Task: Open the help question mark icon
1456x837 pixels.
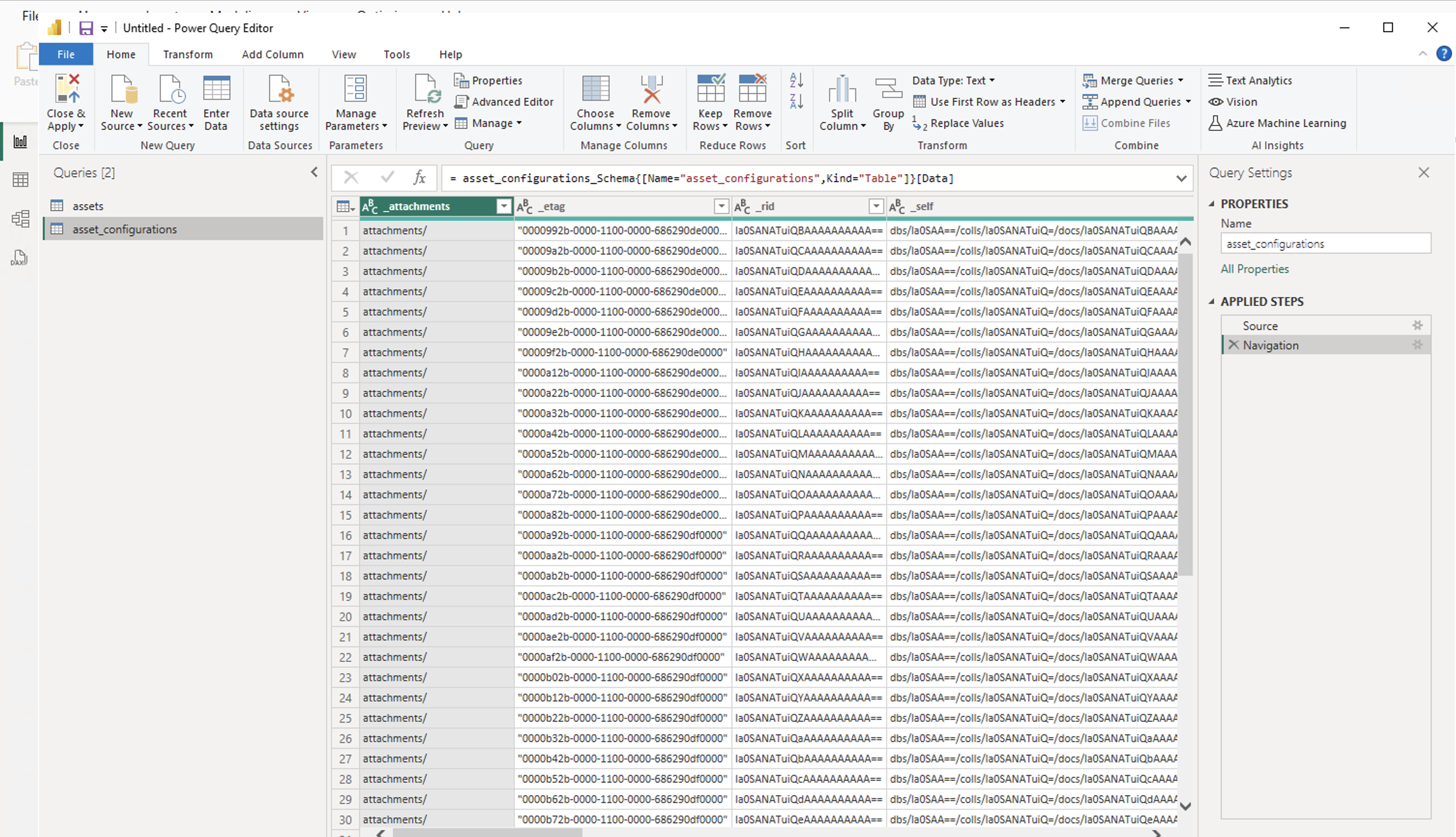Action: [x=1443, y=54]
